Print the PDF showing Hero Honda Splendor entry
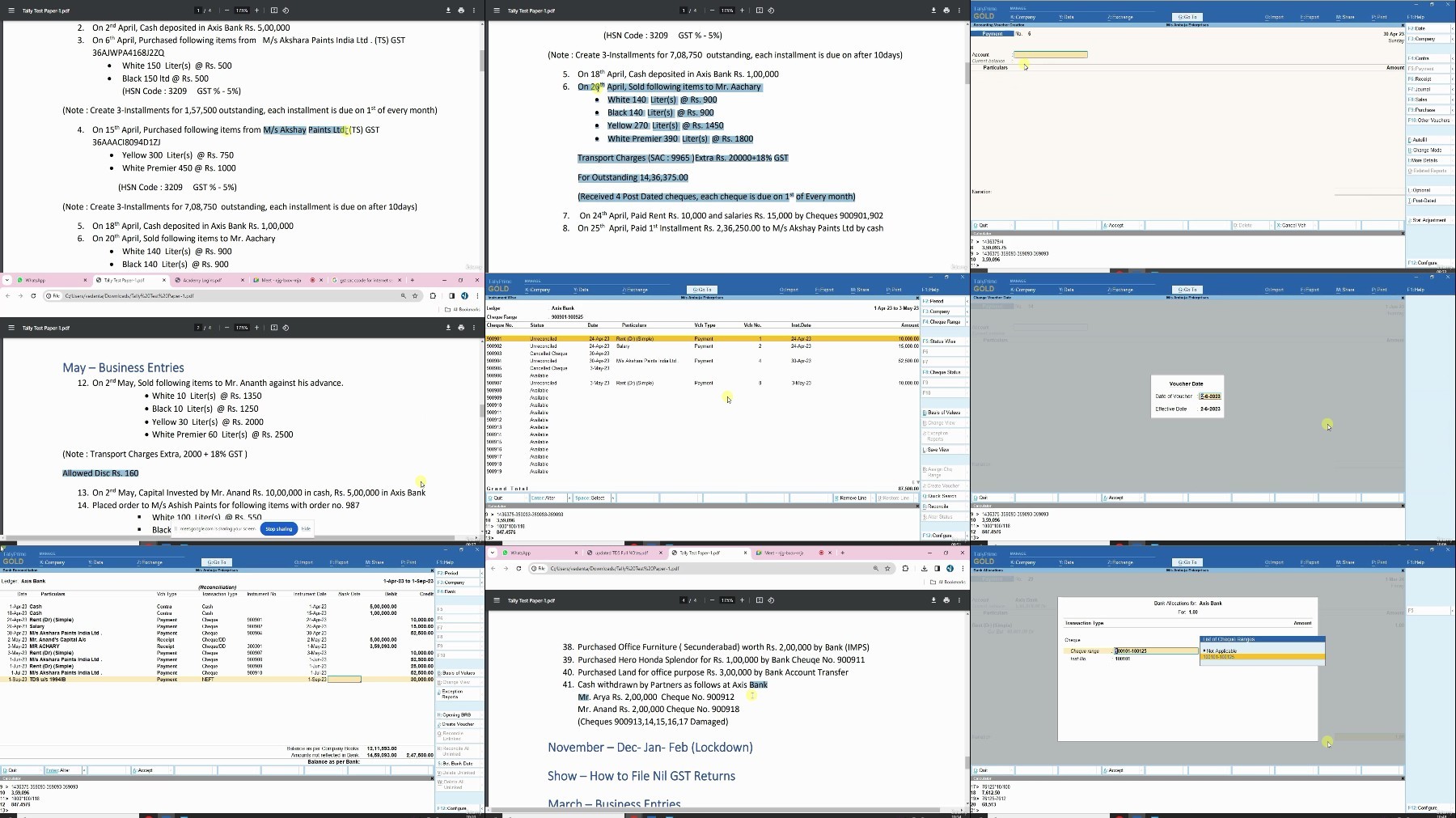Viewport: 1456px width, 818px height. tap(946, 600)
